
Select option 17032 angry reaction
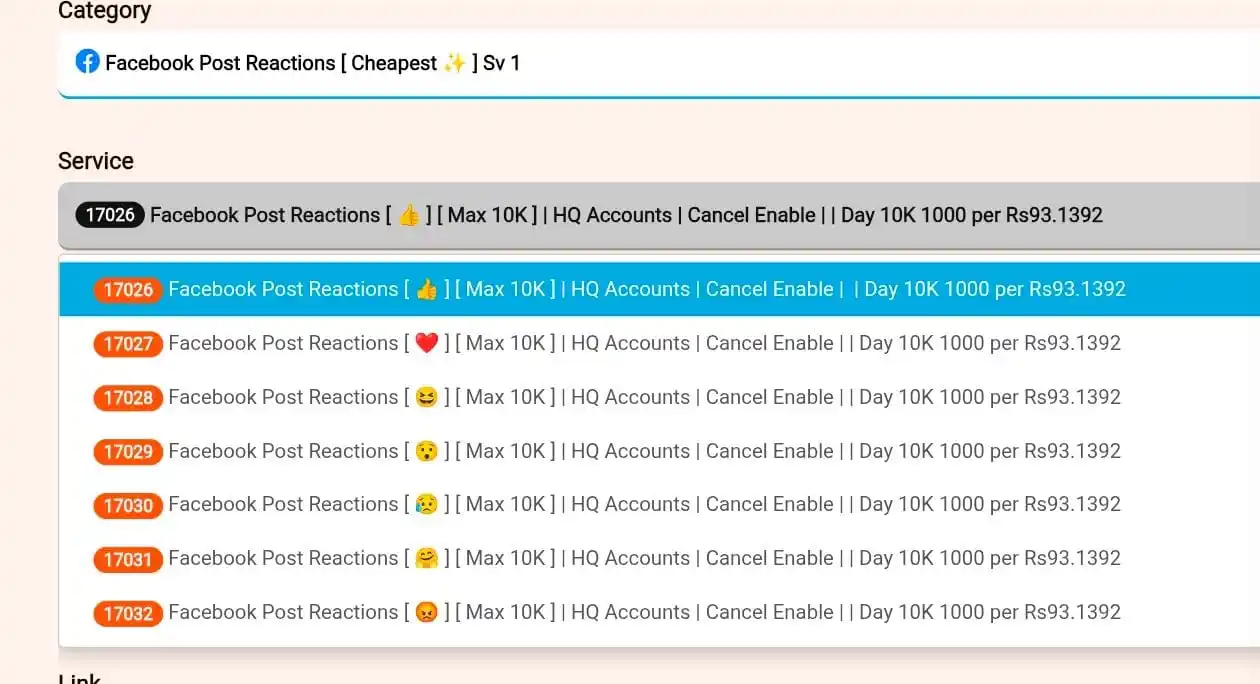(659, 612)
